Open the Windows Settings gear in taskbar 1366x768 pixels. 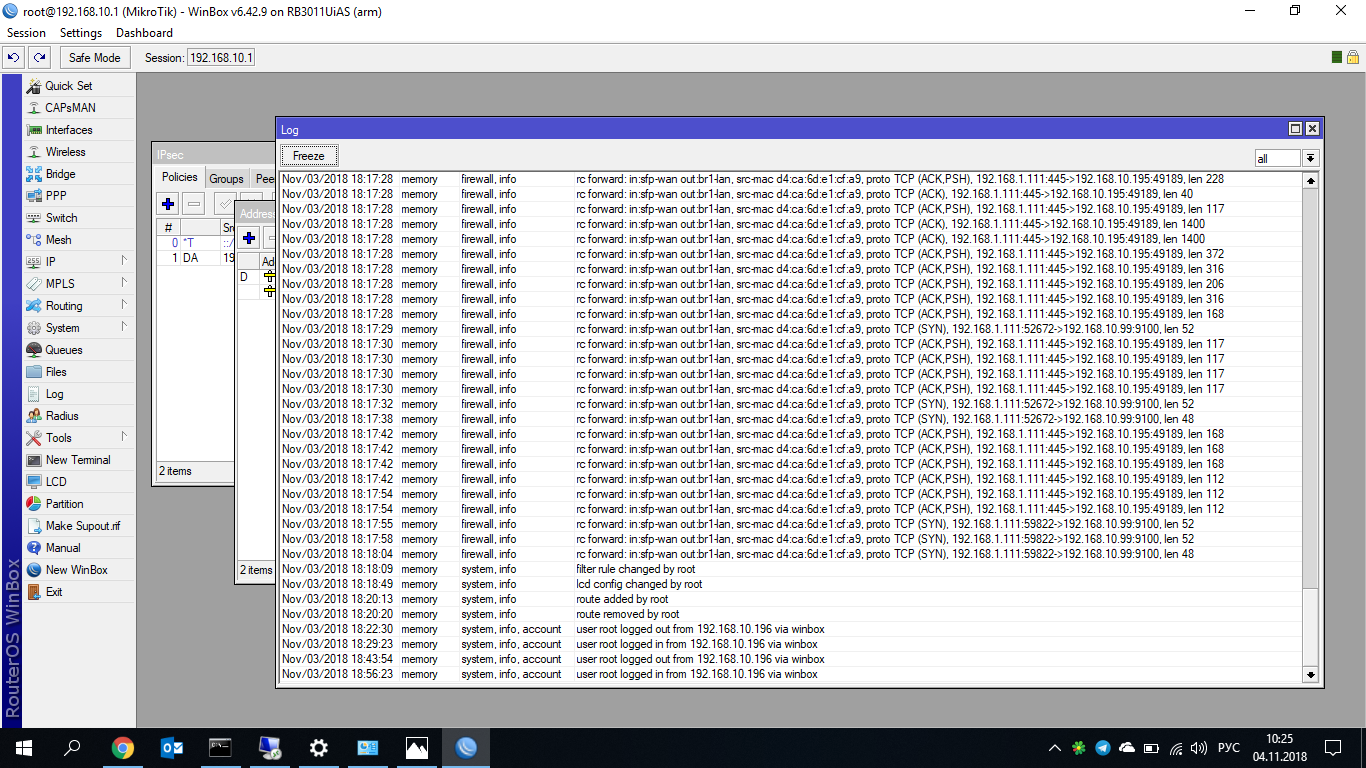click(318, 748)
